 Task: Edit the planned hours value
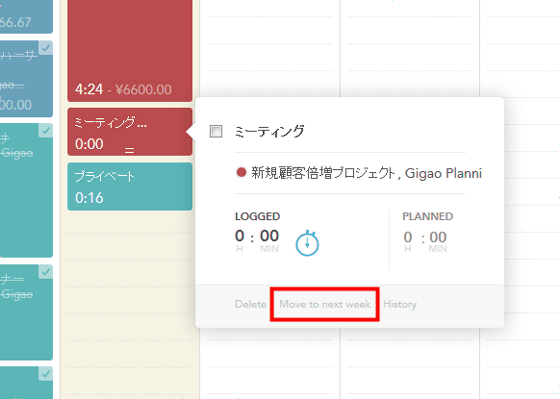(x=408, y=237)
